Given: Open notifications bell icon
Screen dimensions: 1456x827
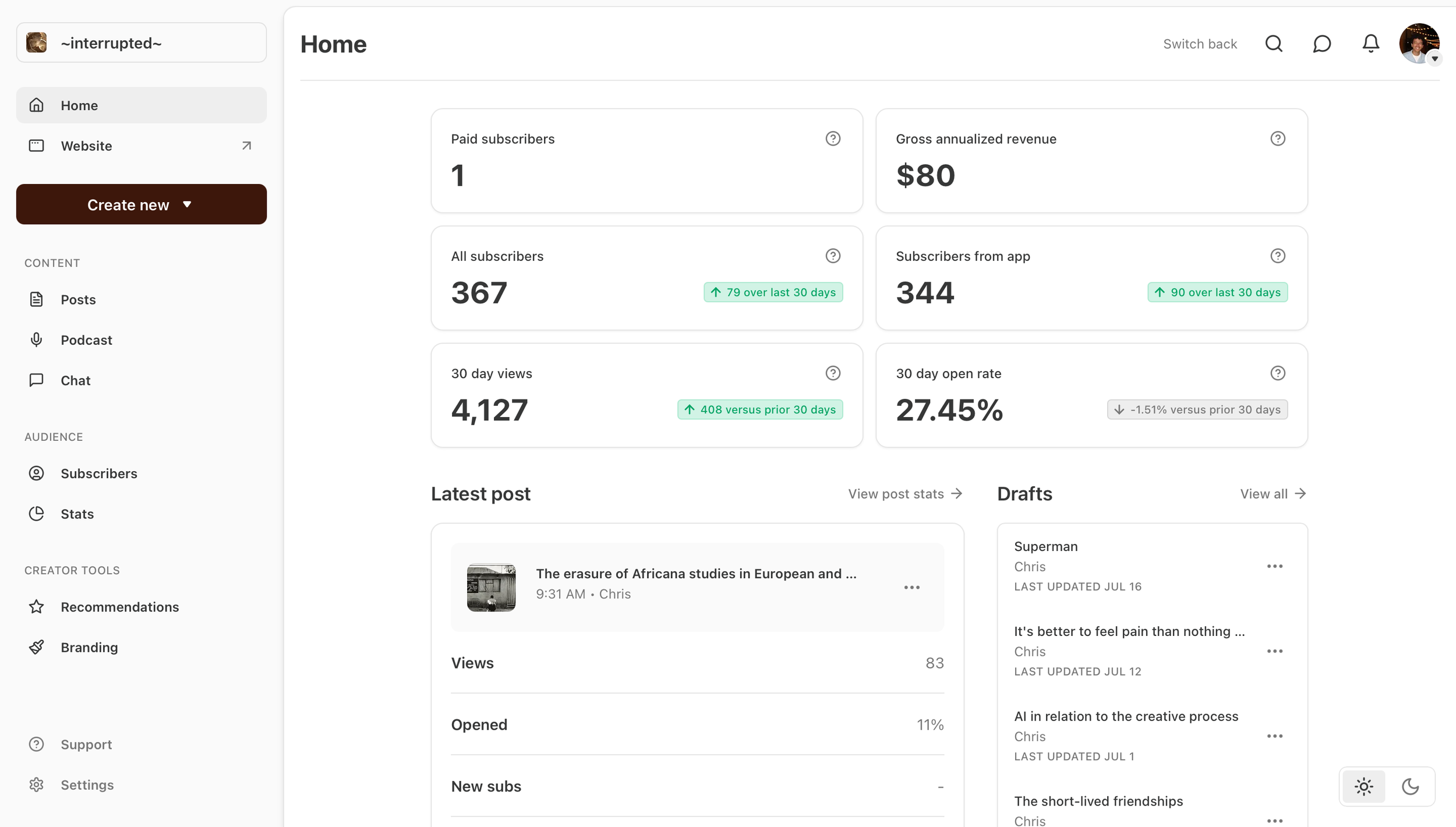Looking at the screenshot, I should pyautogui.click(x=1370, y=44).
